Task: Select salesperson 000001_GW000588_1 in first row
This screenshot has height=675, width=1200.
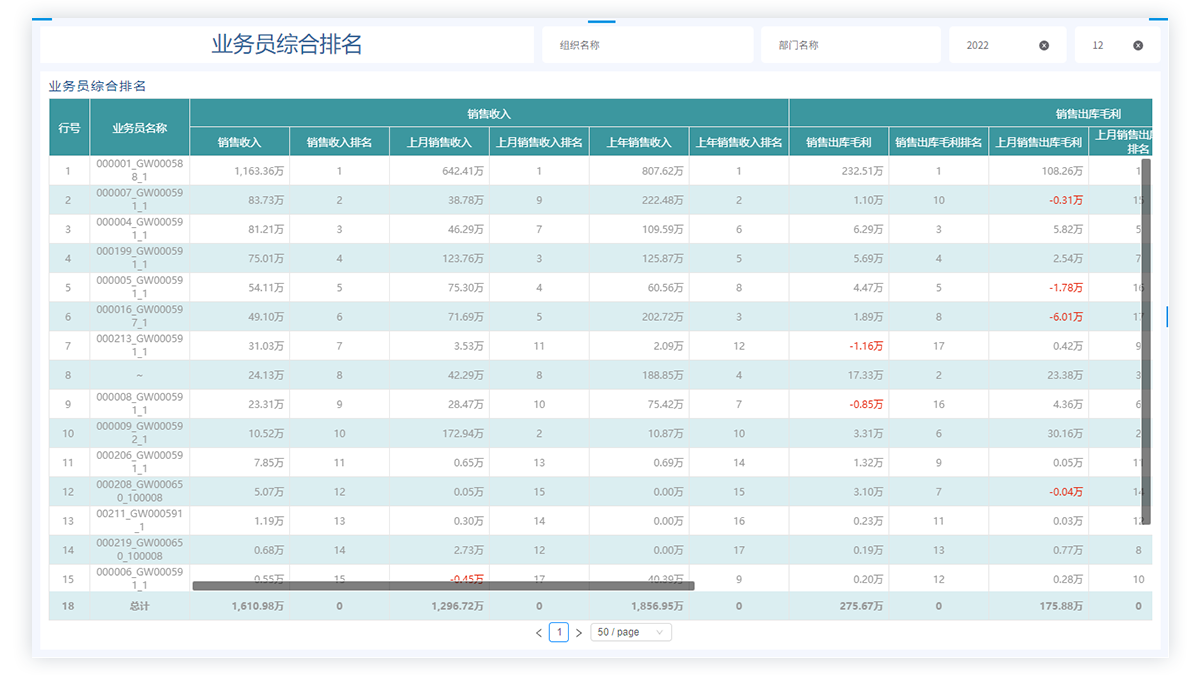Action: pos(139,171)
